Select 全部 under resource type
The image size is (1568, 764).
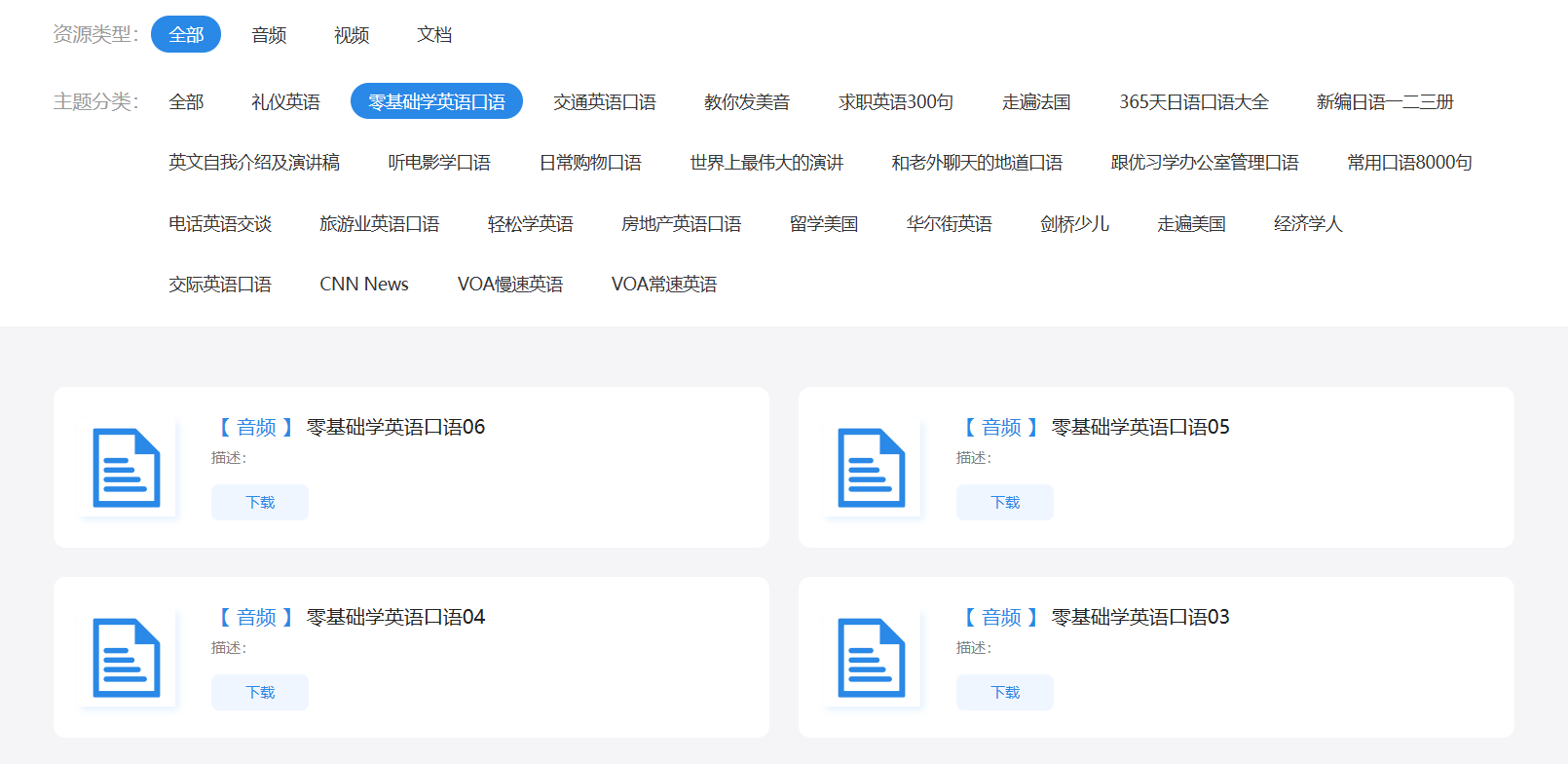tap(186, 35)
